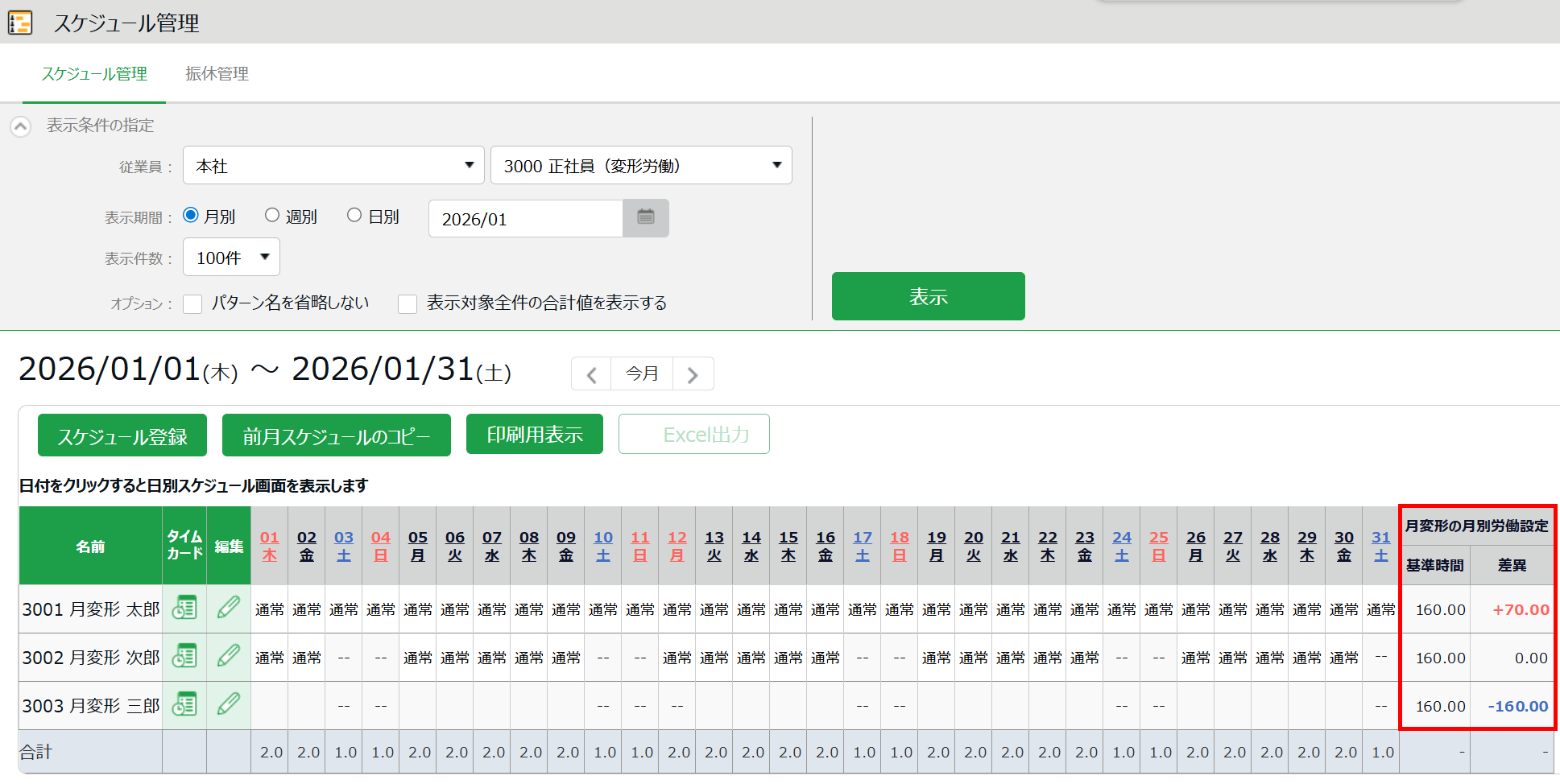Click the name 3002 月変形 次郎
Screen dimensions: 1560x784
91,658
